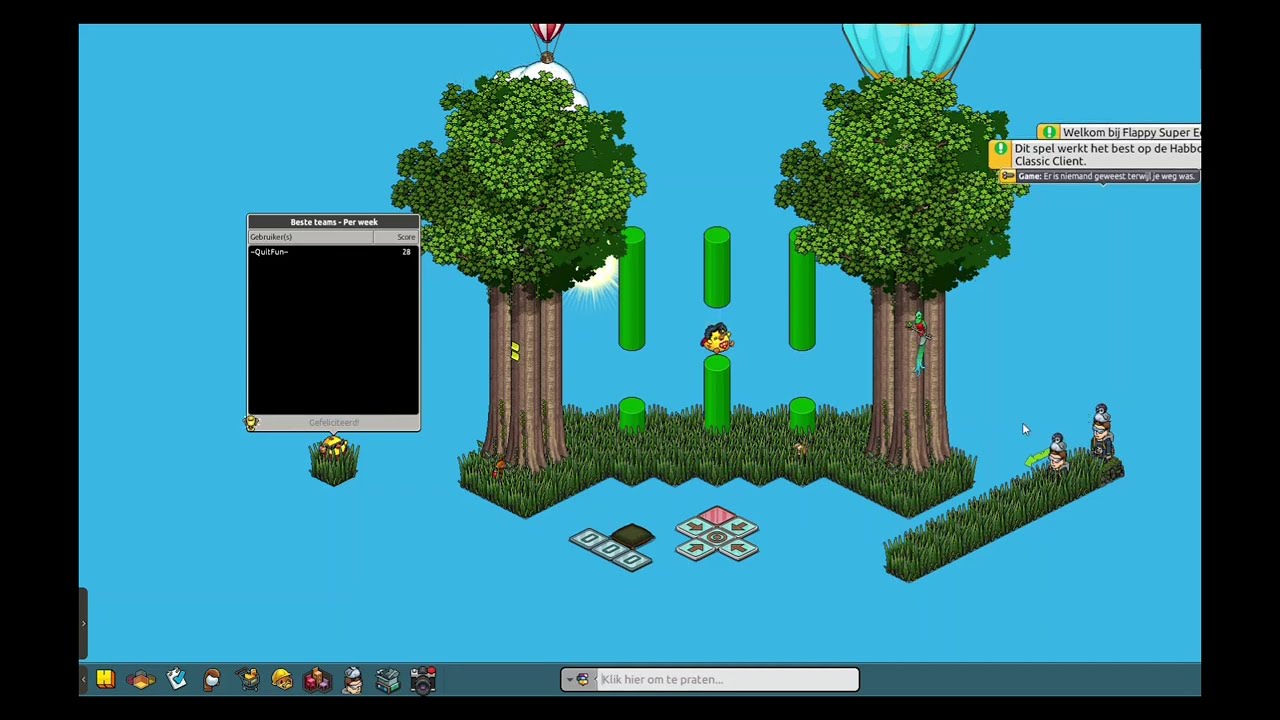Click the dark cushion on the tile row
Viewport: 1280px width, 720px height.
click(633, 536)
